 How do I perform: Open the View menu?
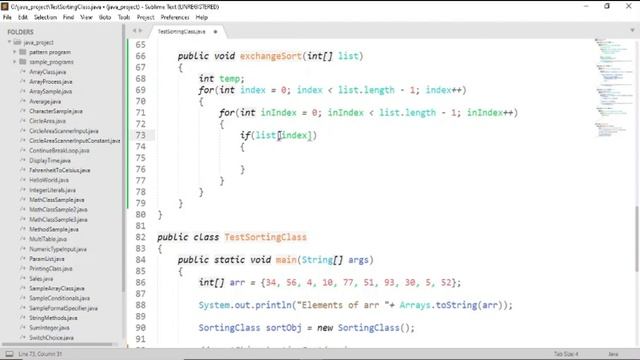[x=86, y=18]
